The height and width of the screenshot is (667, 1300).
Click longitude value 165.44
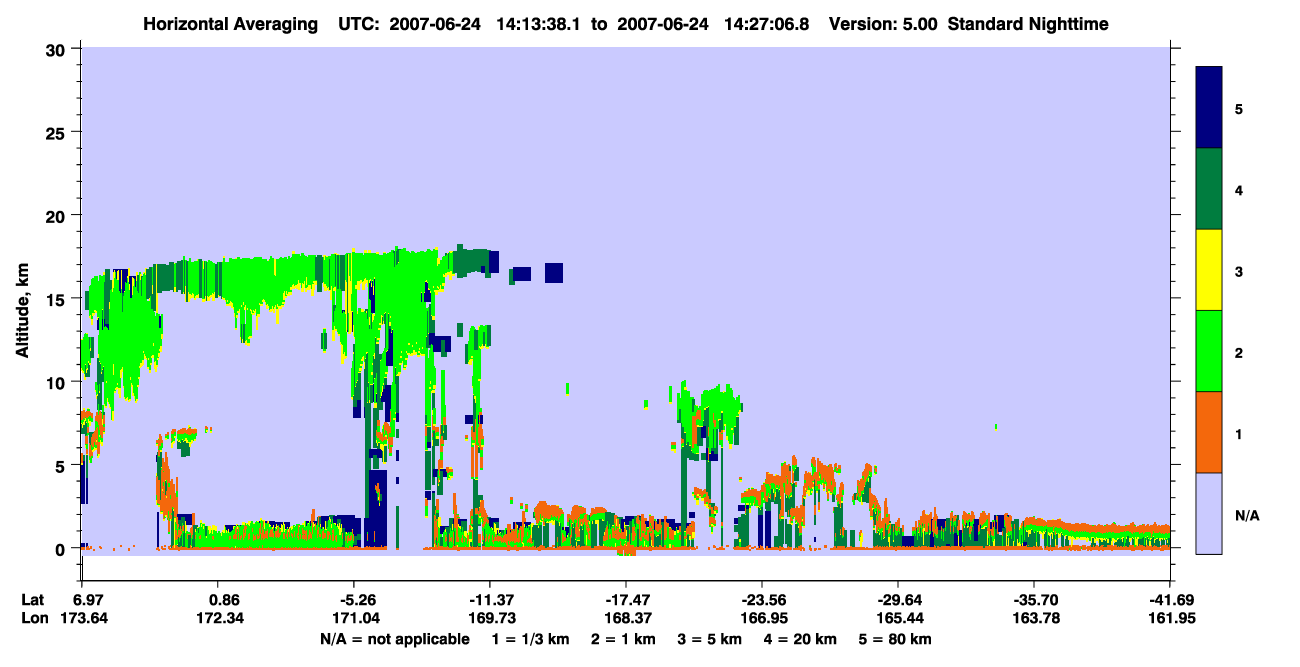(x=898, y=618)
